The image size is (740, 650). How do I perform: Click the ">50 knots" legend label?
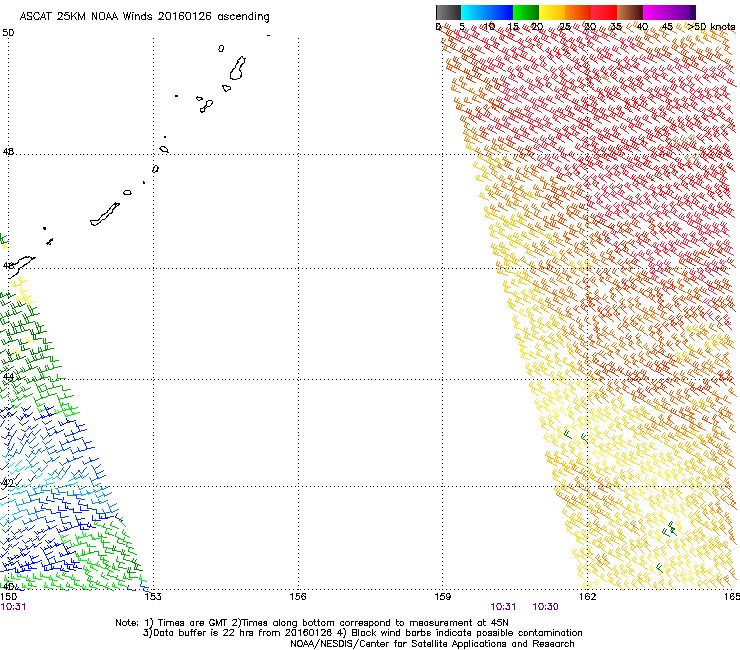[x=711, y=26]
